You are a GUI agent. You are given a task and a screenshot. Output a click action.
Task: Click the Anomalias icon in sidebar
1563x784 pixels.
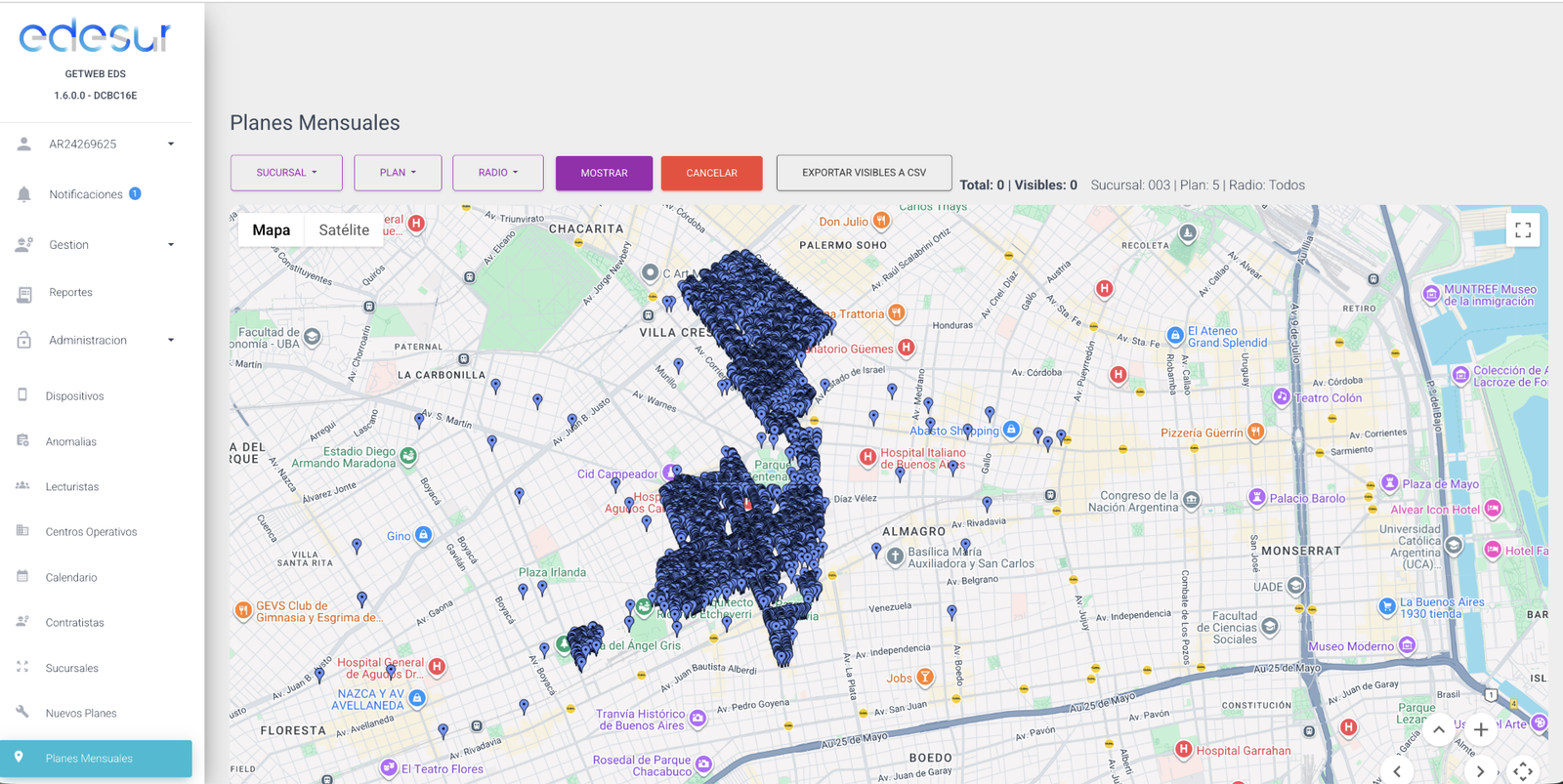point(22,440)
